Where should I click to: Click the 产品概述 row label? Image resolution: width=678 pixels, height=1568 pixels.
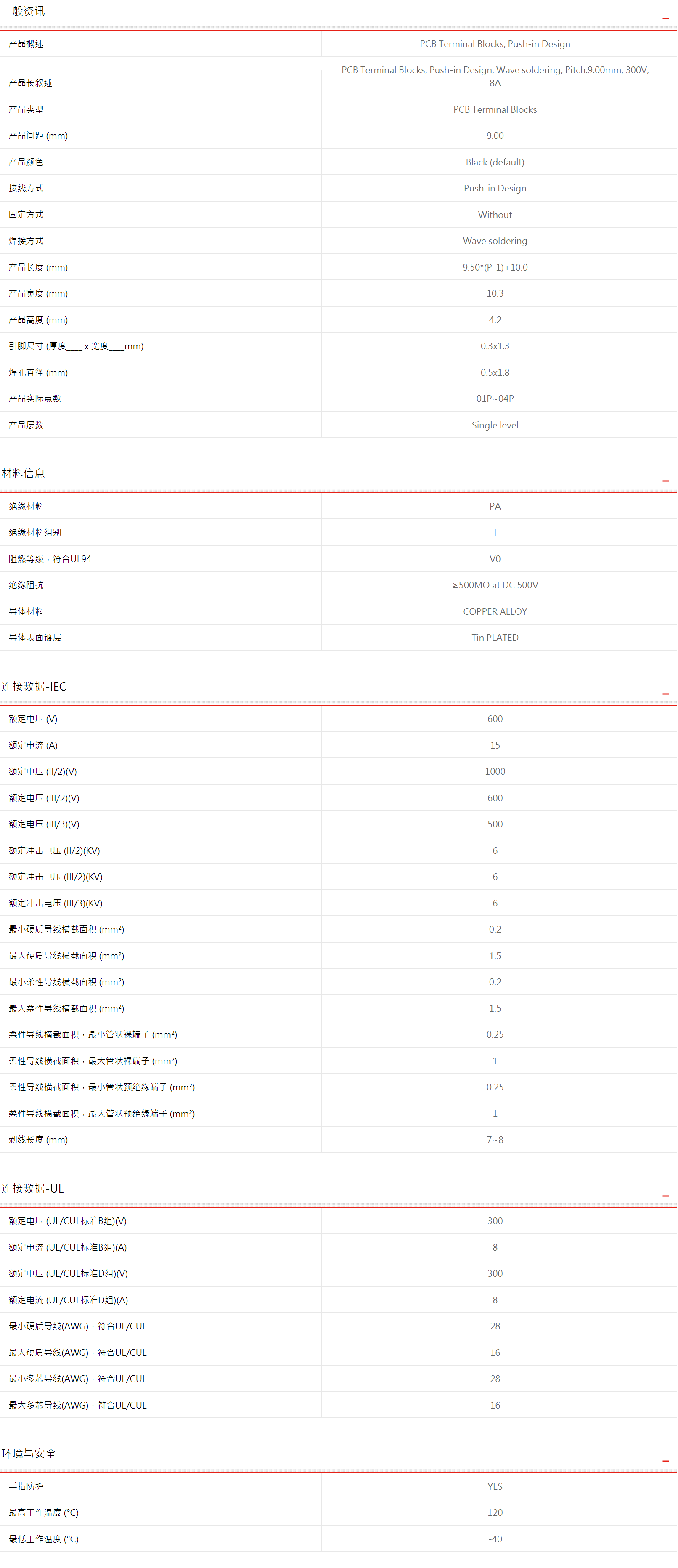pyautogui.click(x=26, y=44)
